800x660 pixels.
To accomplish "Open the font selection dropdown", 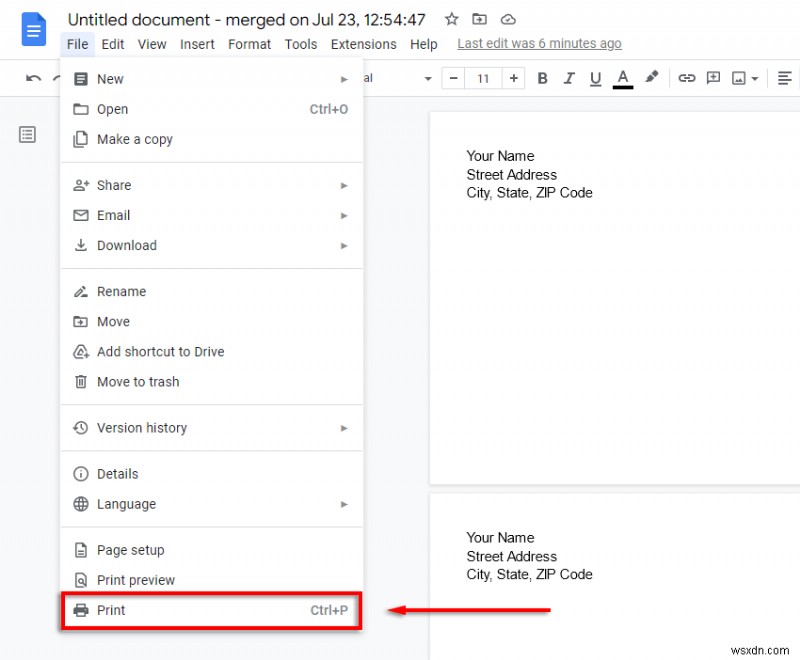I will click(428, 78).
